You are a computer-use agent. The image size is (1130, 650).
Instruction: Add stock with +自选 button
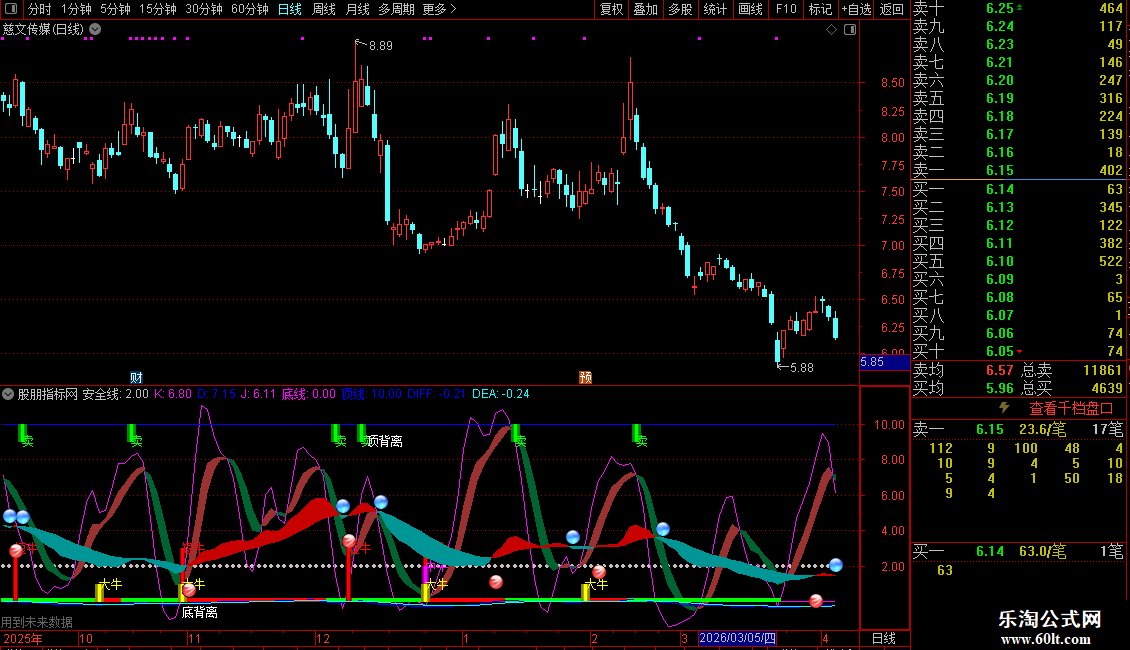tap(856, 9)
